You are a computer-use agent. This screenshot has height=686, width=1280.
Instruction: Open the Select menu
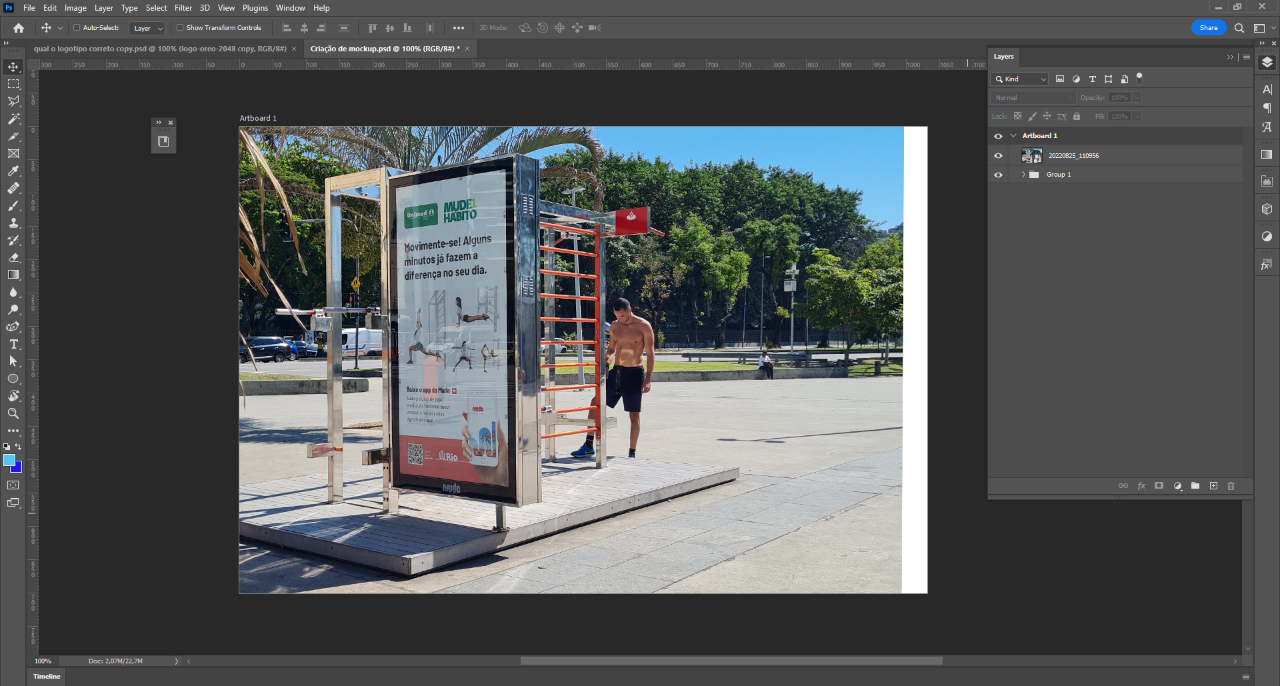pos(156,8)
